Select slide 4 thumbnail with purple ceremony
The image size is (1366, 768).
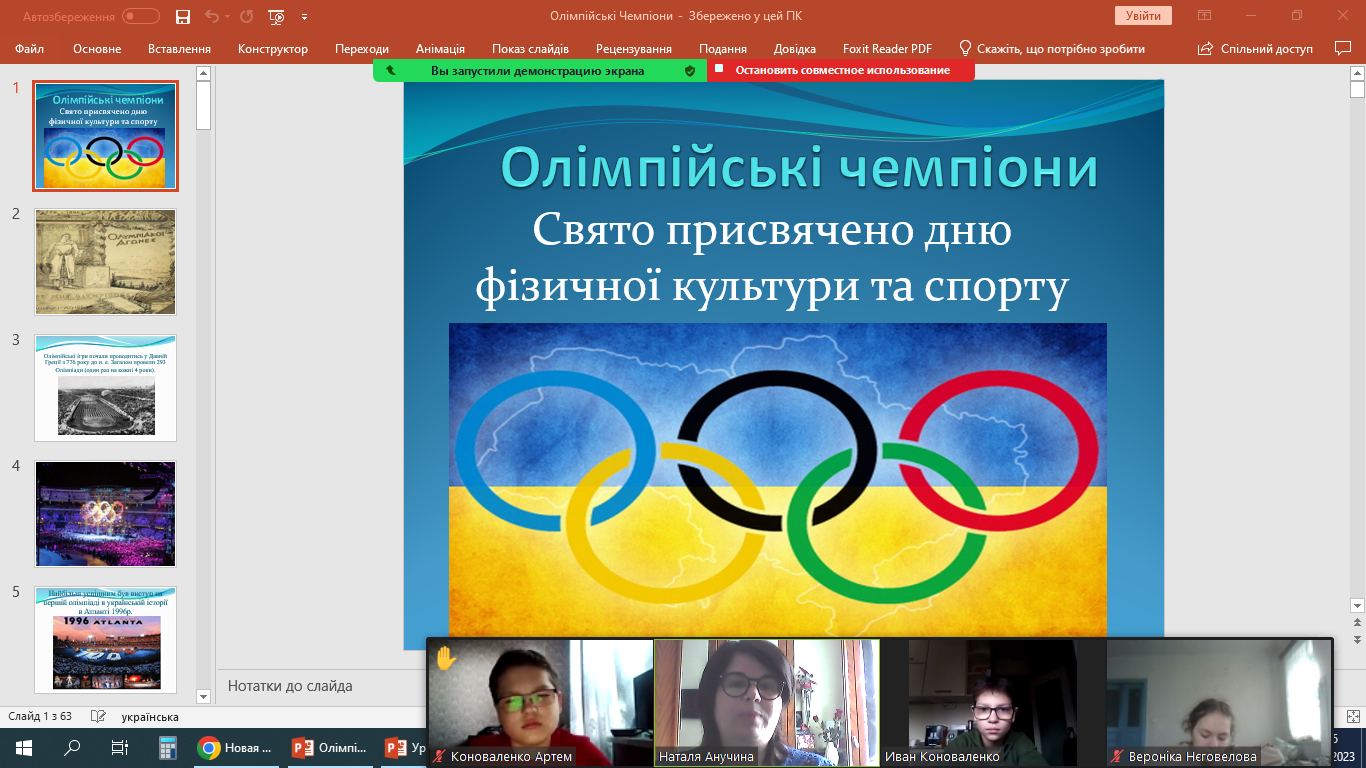tap(105, 514)
